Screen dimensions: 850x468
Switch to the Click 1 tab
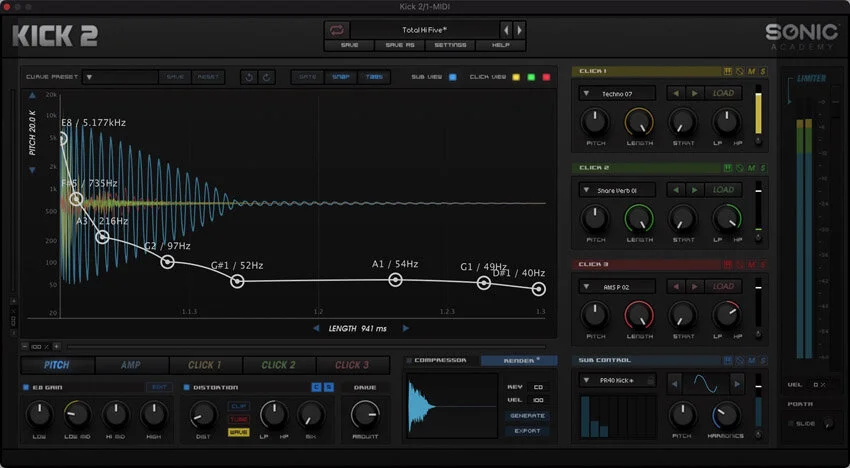205,365
